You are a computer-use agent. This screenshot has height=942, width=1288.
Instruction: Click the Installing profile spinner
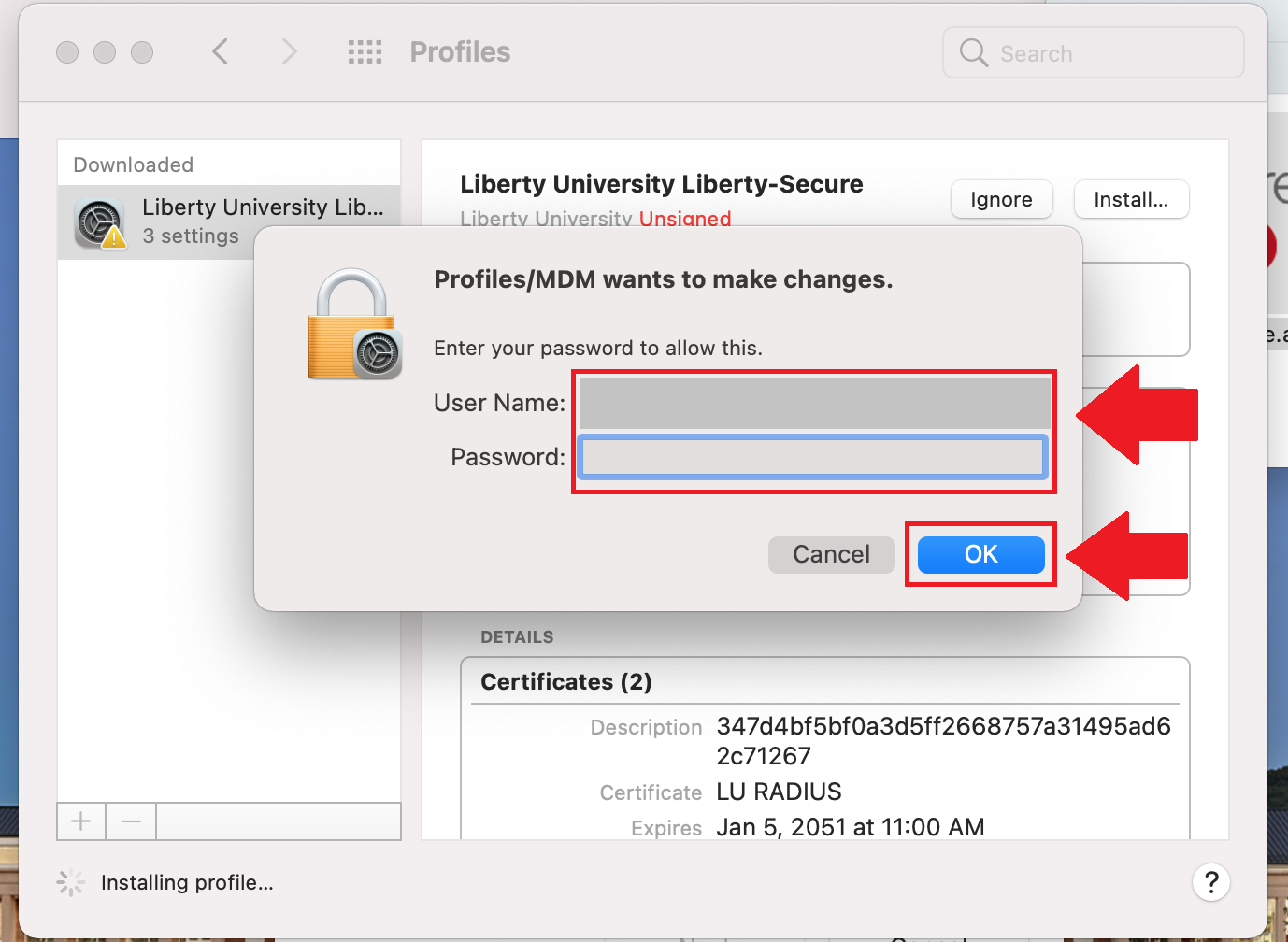70,882
